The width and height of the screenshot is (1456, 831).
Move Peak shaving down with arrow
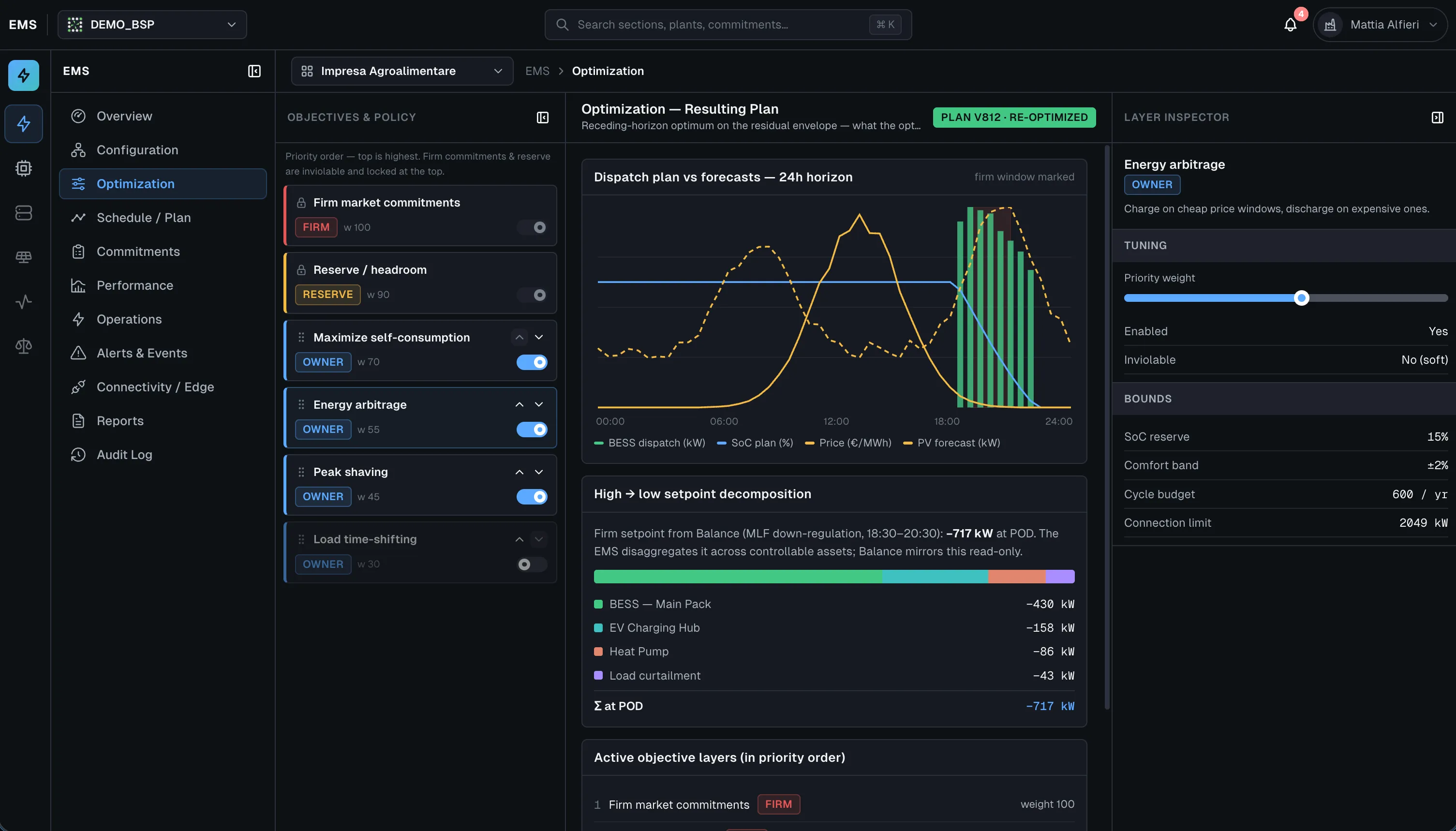click(x=539, y=472)
